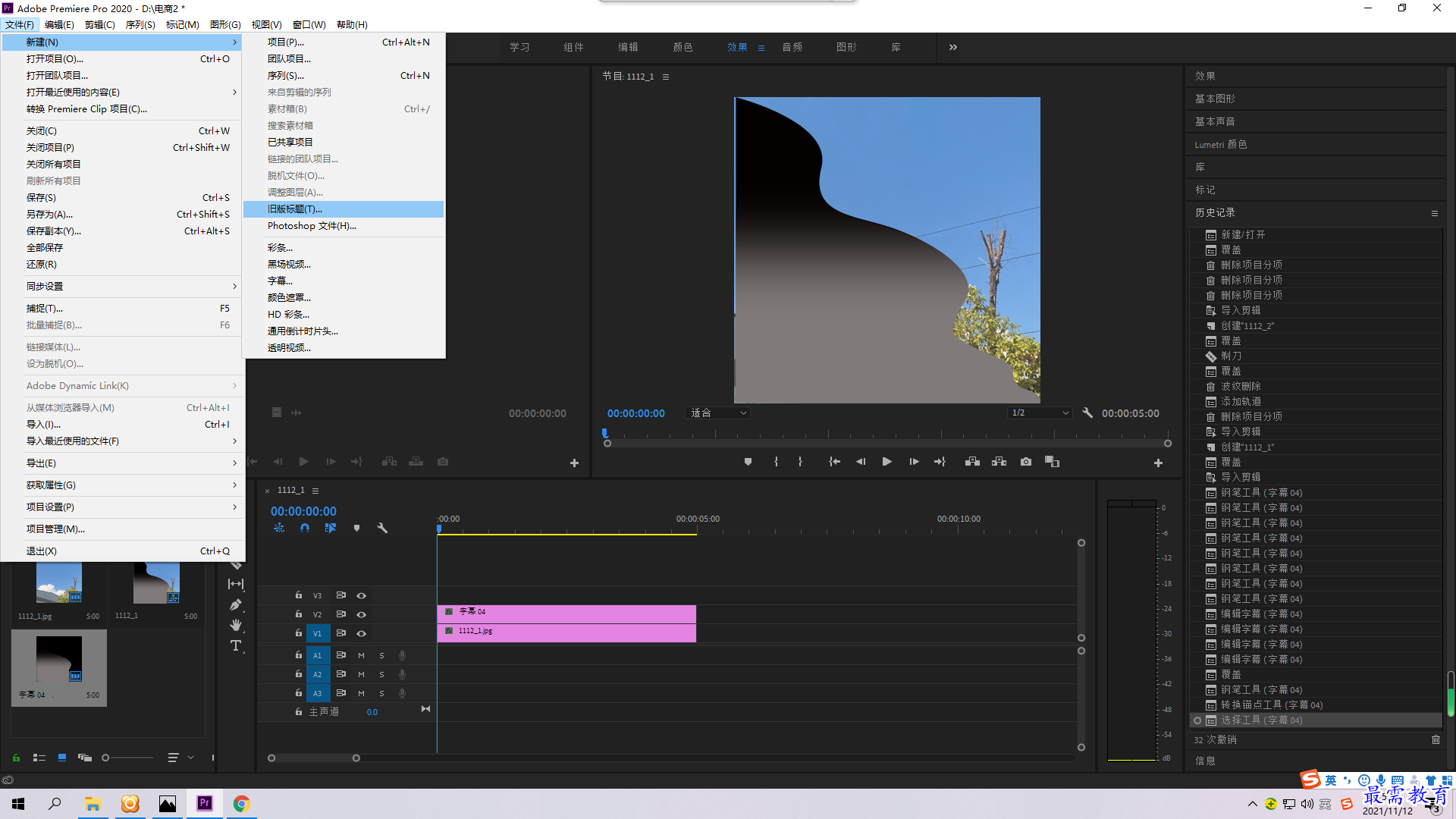Click the Go to Out point icon
Screen dimensions: 1456x819
940,462
